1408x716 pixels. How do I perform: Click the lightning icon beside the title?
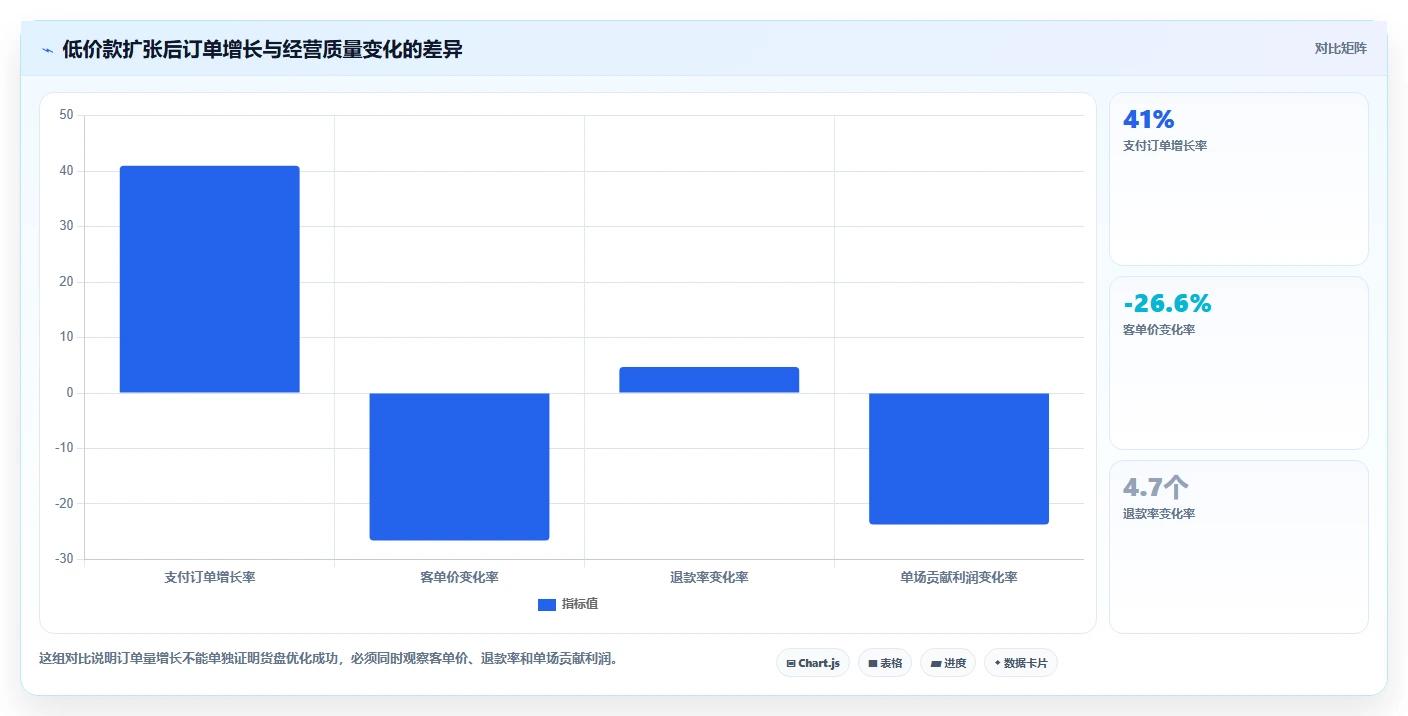tap(47, 50)
